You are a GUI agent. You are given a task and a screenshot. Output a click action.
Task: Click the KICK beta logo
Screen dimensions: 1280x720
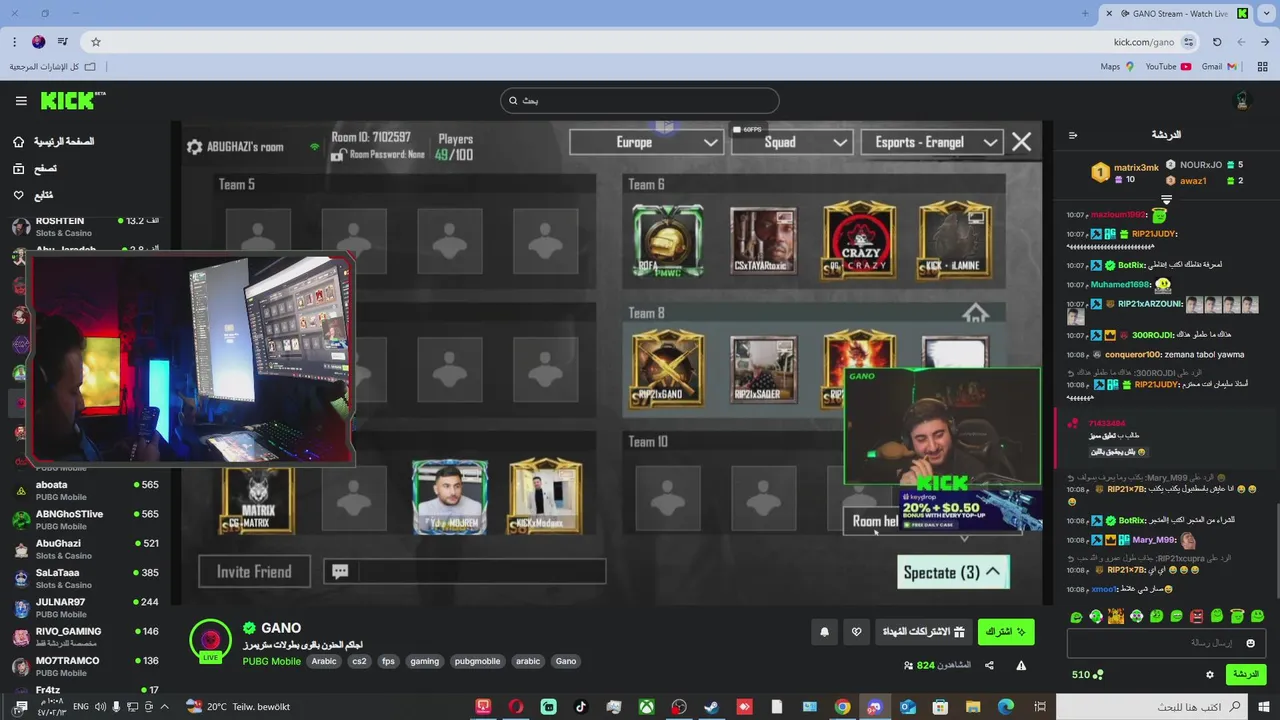coord(73,100)
